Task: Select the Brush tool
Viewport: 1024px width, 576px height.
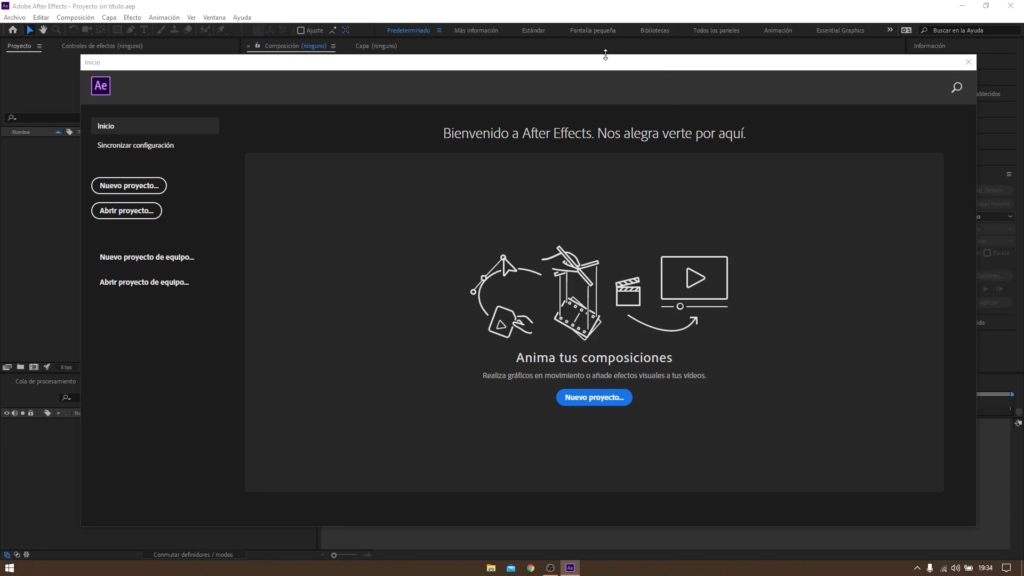Action: (161, 30)
